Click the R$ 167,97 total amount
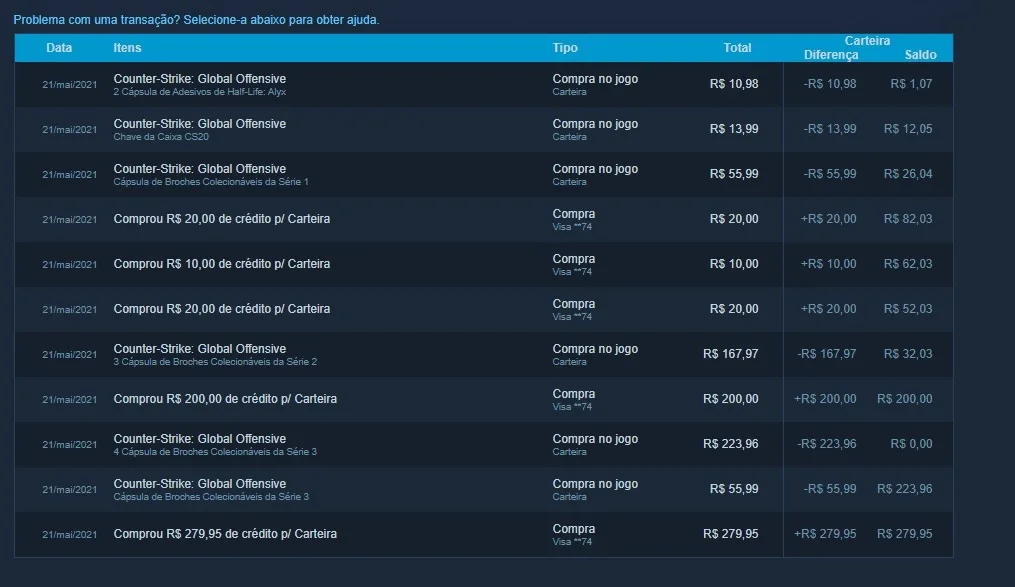1015x587 pixels. [731, 354]
